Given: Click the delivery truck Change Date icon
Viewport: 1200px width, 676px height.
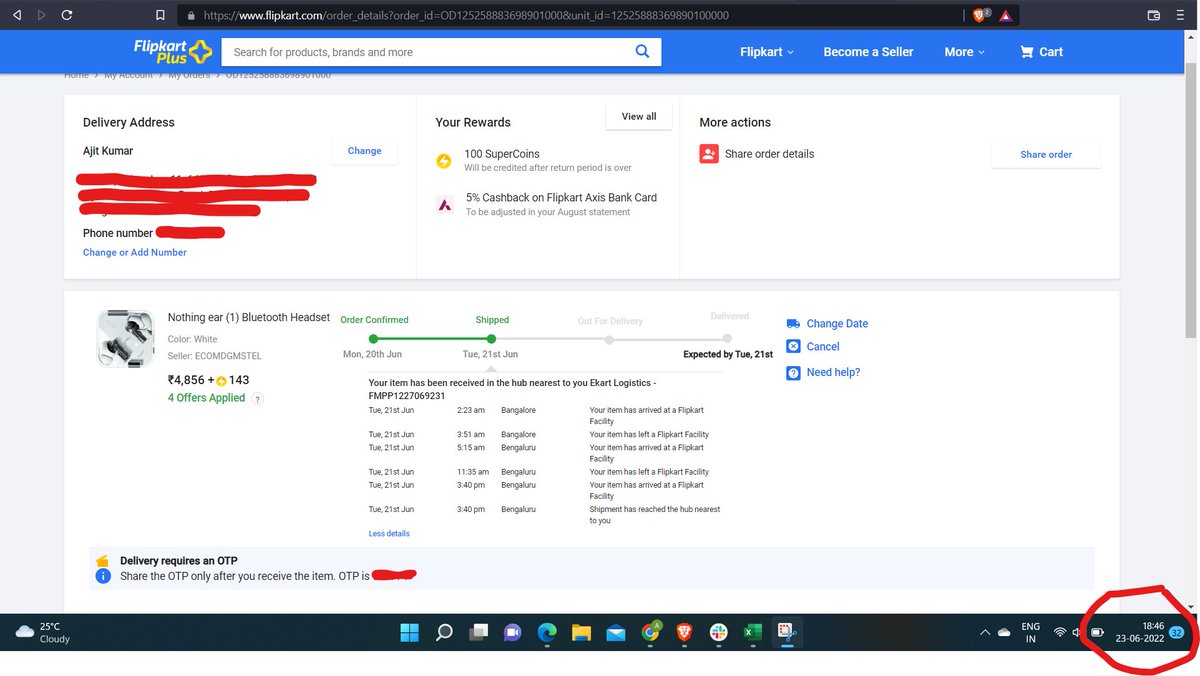Looking at the screenshot, I should [x=793, y=324].
